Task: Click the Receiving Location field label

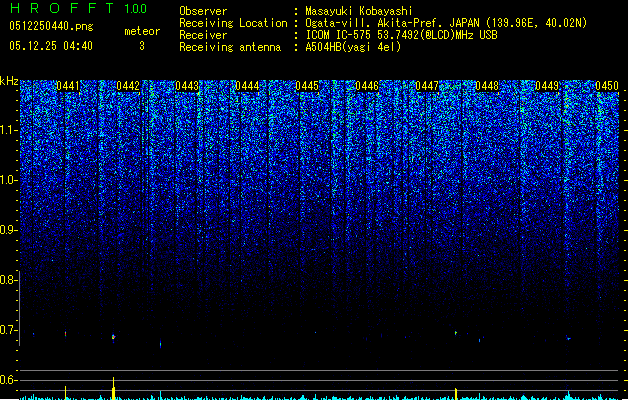Action: 233,23
